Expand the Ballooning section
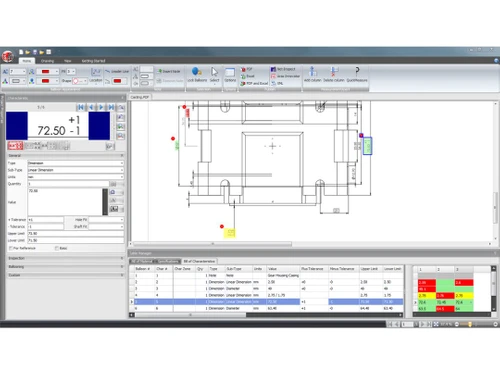The width and height of the screenshot is (500, 375). (x=66, y=267)
